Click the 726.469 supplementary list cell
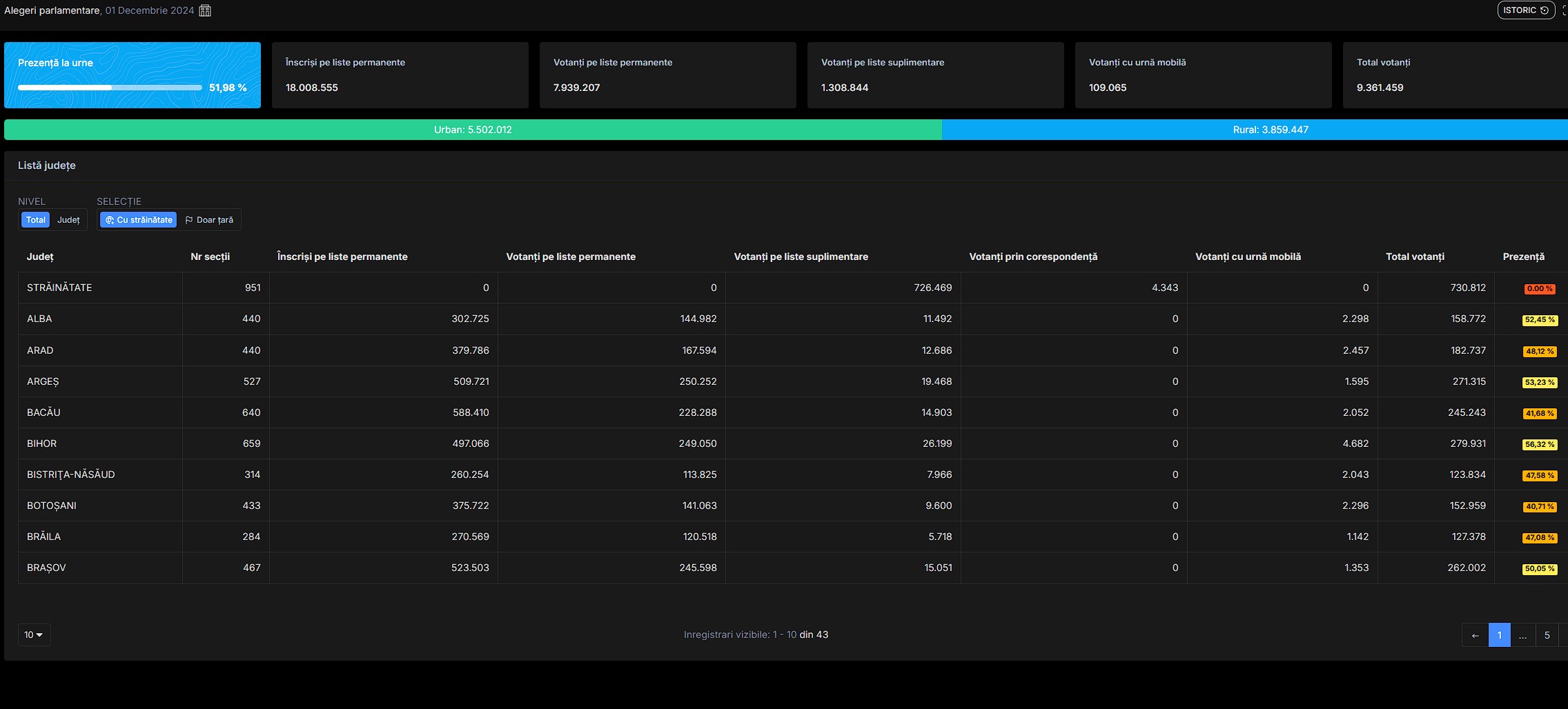The width and height of the screenshot is (1568, 709). tap(932, 288)
